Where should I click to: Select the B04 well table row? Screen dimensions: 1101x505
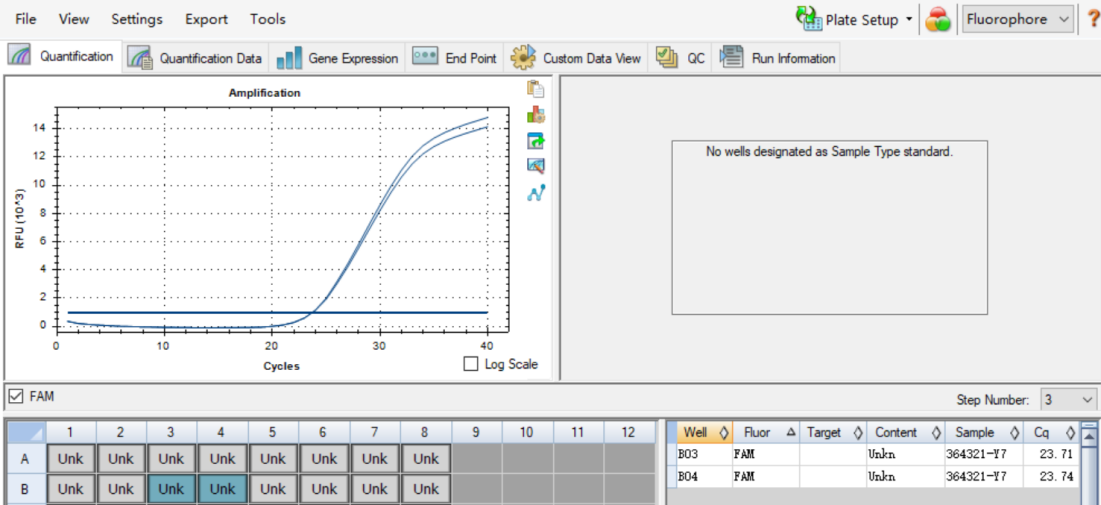pos(878,476)
